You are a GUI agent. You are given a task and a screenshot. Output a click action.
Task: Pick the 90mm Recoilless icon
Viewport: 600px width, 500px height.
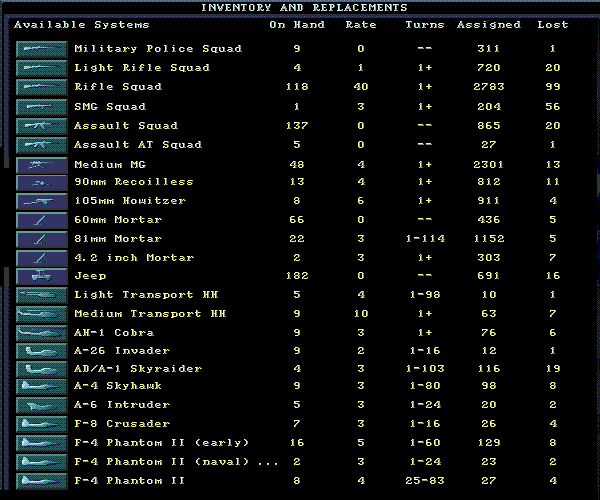tap(42, 182)
